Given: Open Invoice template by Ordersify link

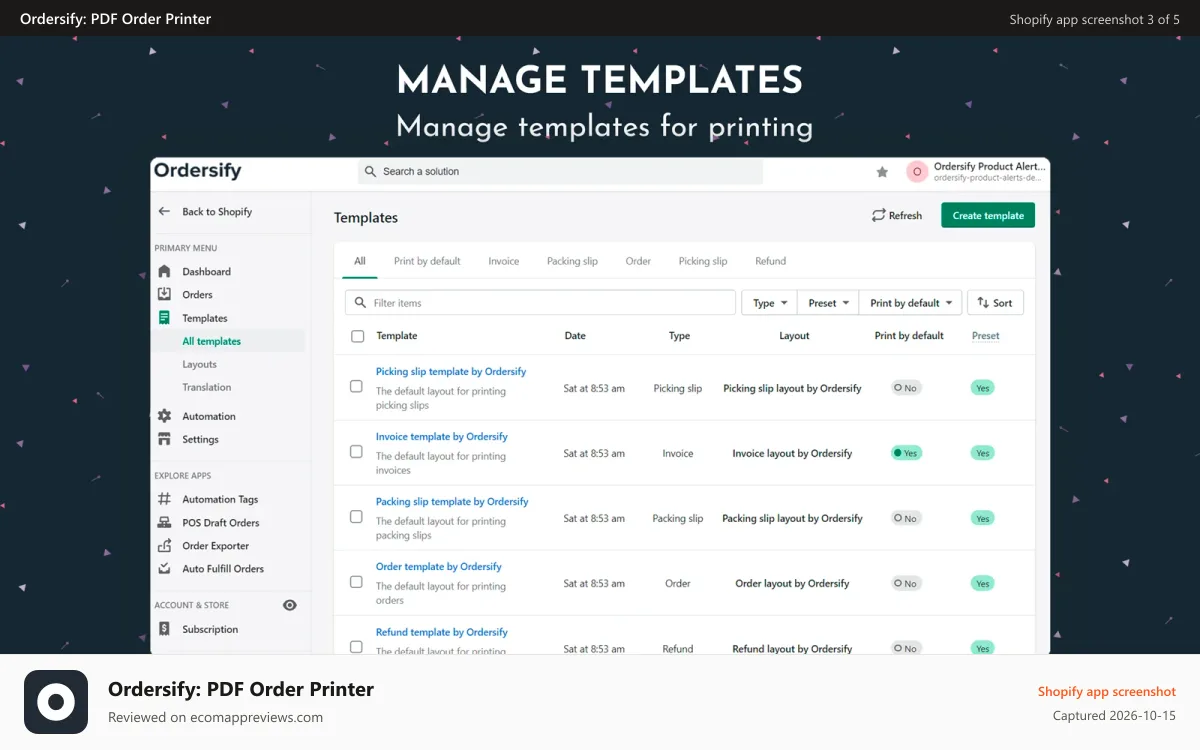Looking at the screenshot, I should pyautogui.click(x=442, y=436).
